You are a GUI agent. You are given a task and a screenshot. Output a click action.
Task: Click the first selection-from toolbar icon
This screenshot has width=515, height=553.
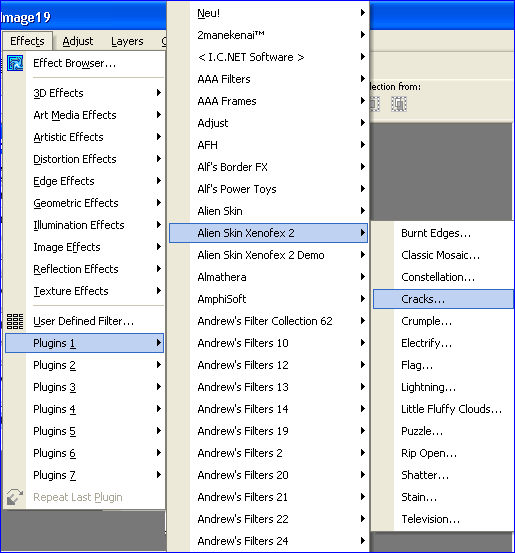(x=375, y=104)
